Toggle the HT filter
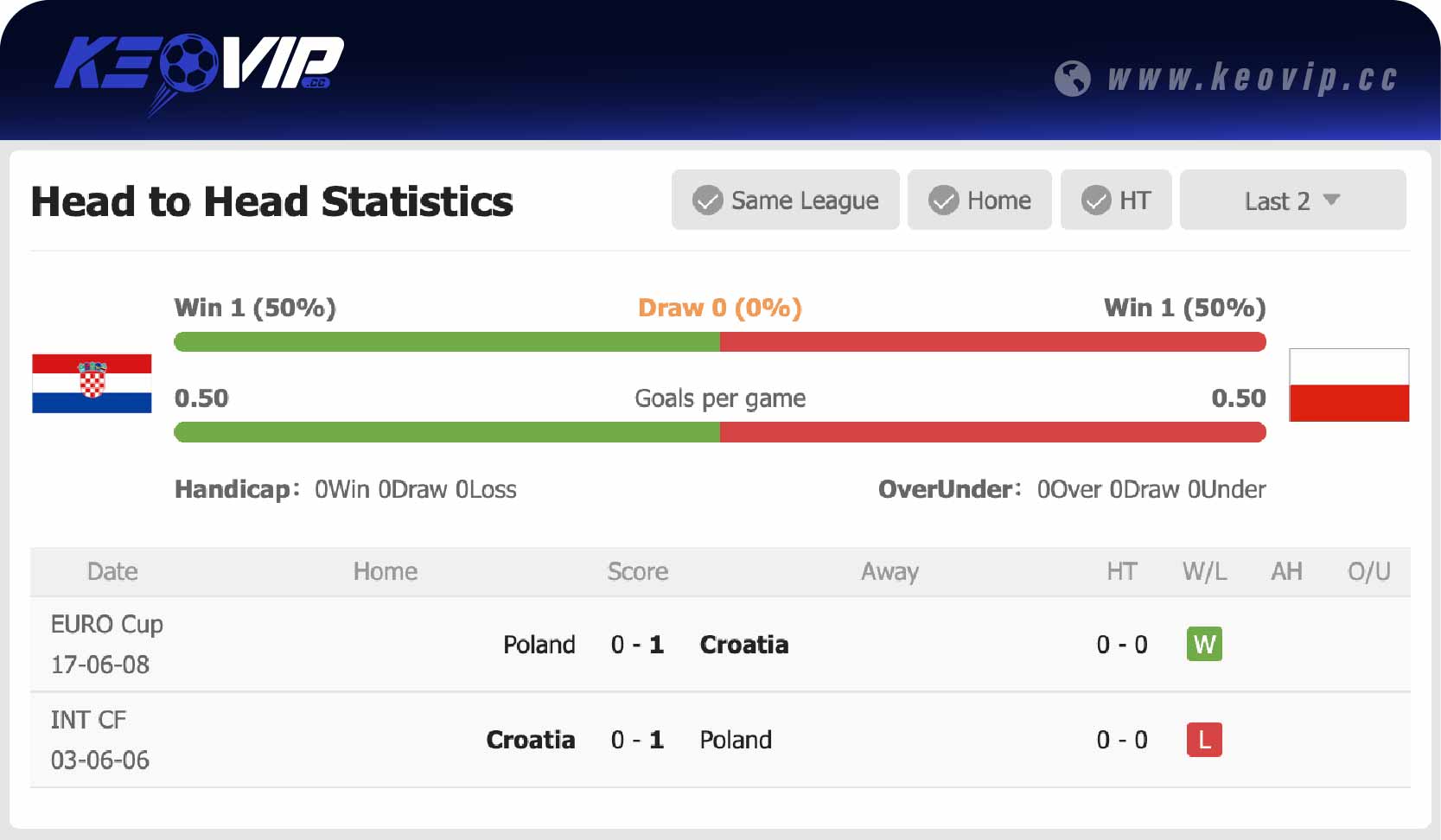Viewport: 1441px width, 840px height. [x=1116, y=200]
